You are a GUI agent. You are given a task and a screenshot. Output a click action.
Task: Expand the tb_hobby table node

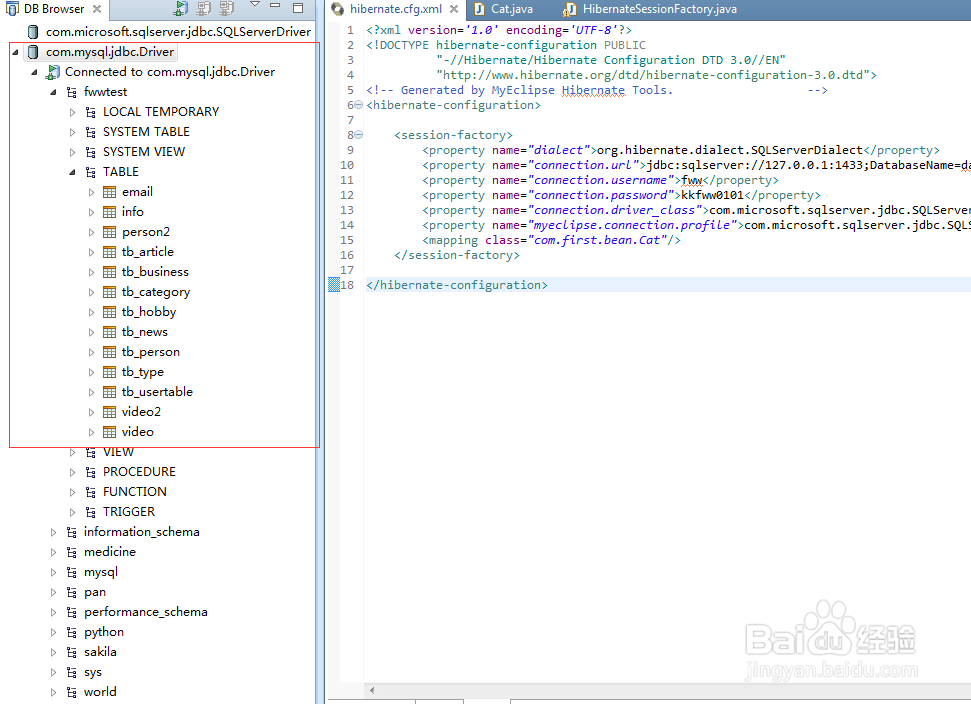[91, 312]
